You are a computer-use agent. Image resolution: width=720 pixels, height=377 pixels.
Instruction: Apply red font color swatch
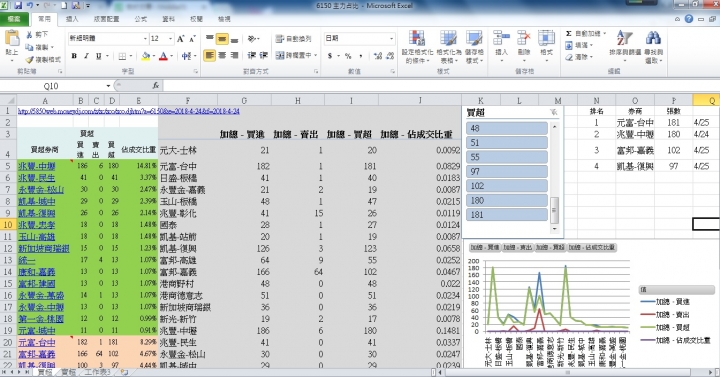point(163,56)
